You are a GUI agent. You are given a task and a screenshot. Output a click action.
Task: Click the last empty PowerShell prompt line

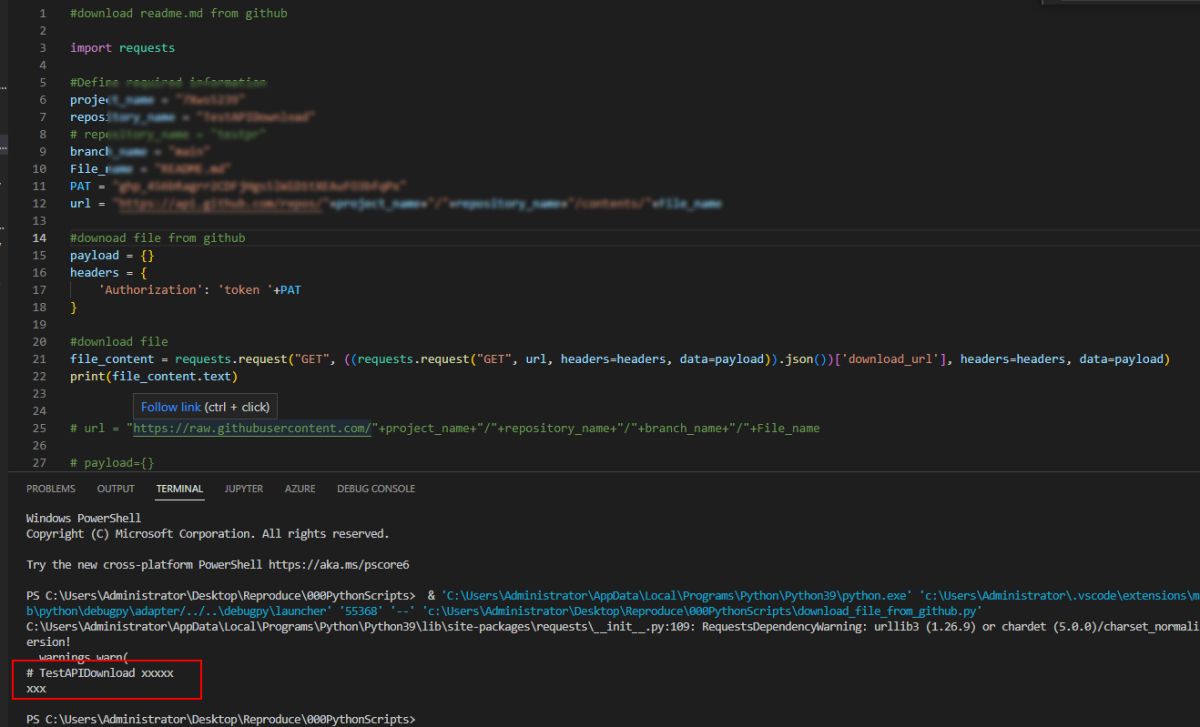click(220, 719)
